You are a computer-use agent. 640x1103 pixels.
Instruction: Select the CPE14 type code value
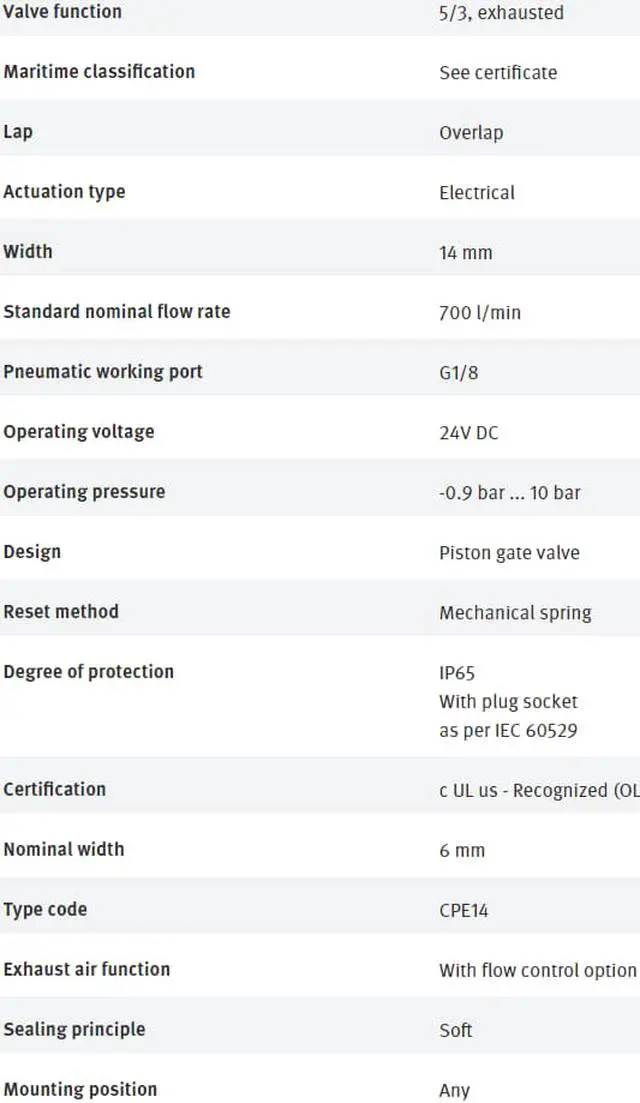click(464, 910)
